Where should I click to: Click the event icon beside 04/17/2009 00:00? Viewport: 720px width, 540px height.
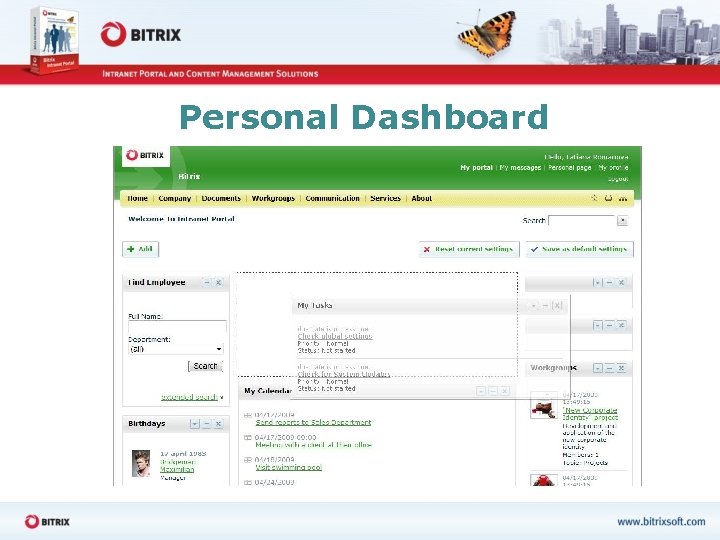[x=248, y=437]
